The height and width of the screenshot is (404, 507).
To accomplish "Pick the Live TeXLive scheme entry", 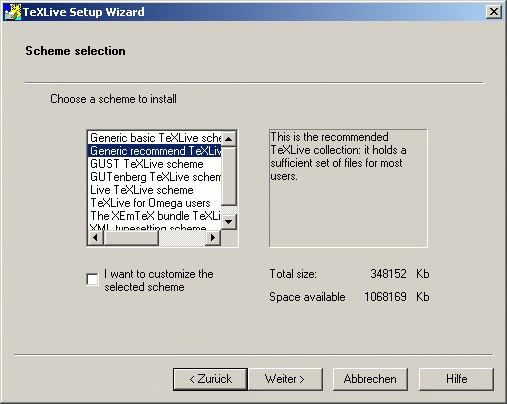I will pyautogui.click(x=155, y=190).
